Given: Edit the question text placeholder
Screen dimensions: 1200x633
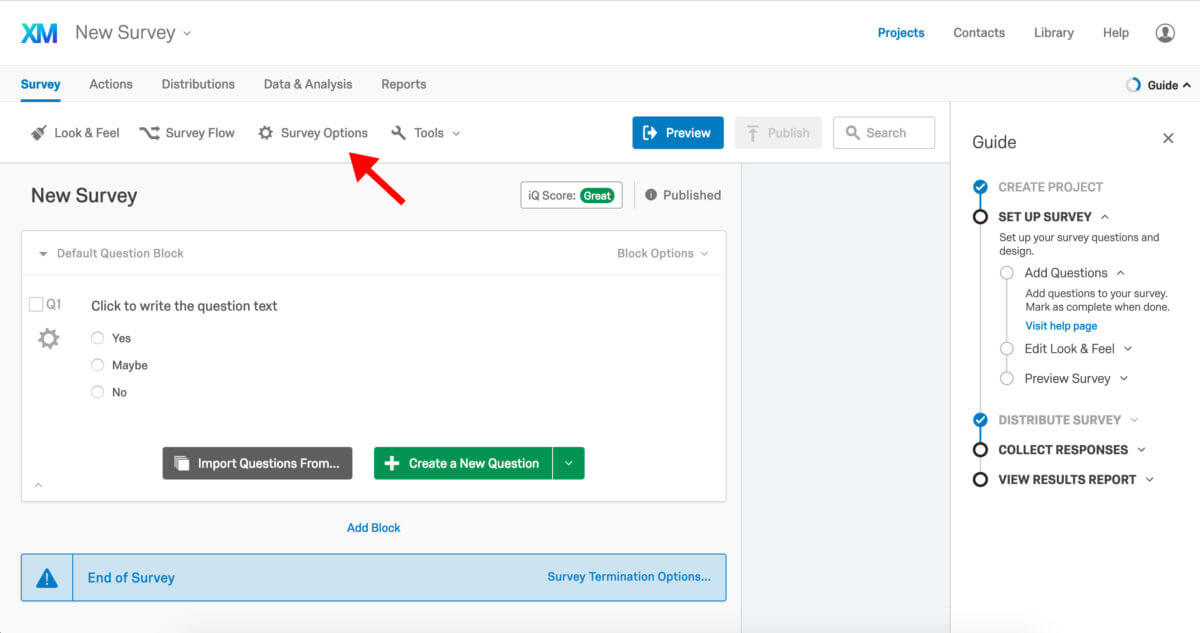Looking at the screenshot, I should [184, 306].
